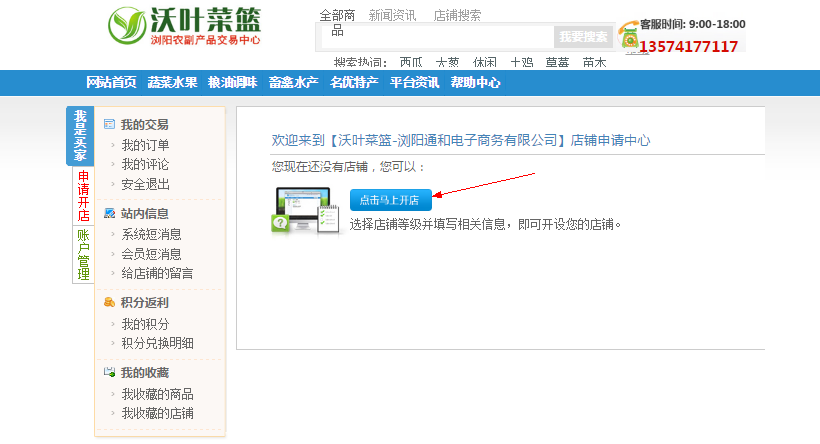Open 我的订单 in the sidebar
This screenshot has height=444, width=820.
(x=145, y=145)
